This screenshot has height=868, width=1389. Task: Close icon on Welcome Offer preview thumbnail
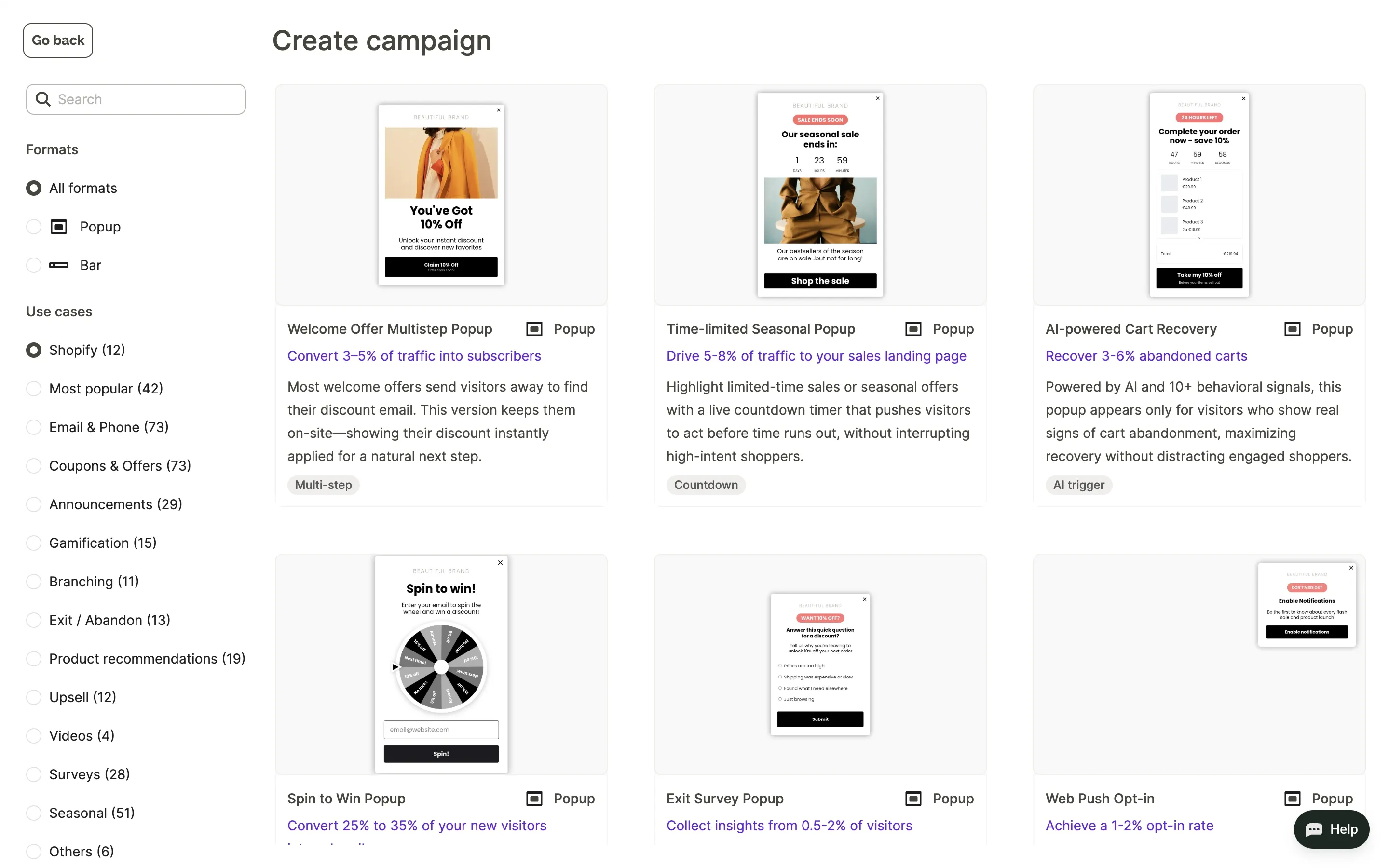pos(498,110)
